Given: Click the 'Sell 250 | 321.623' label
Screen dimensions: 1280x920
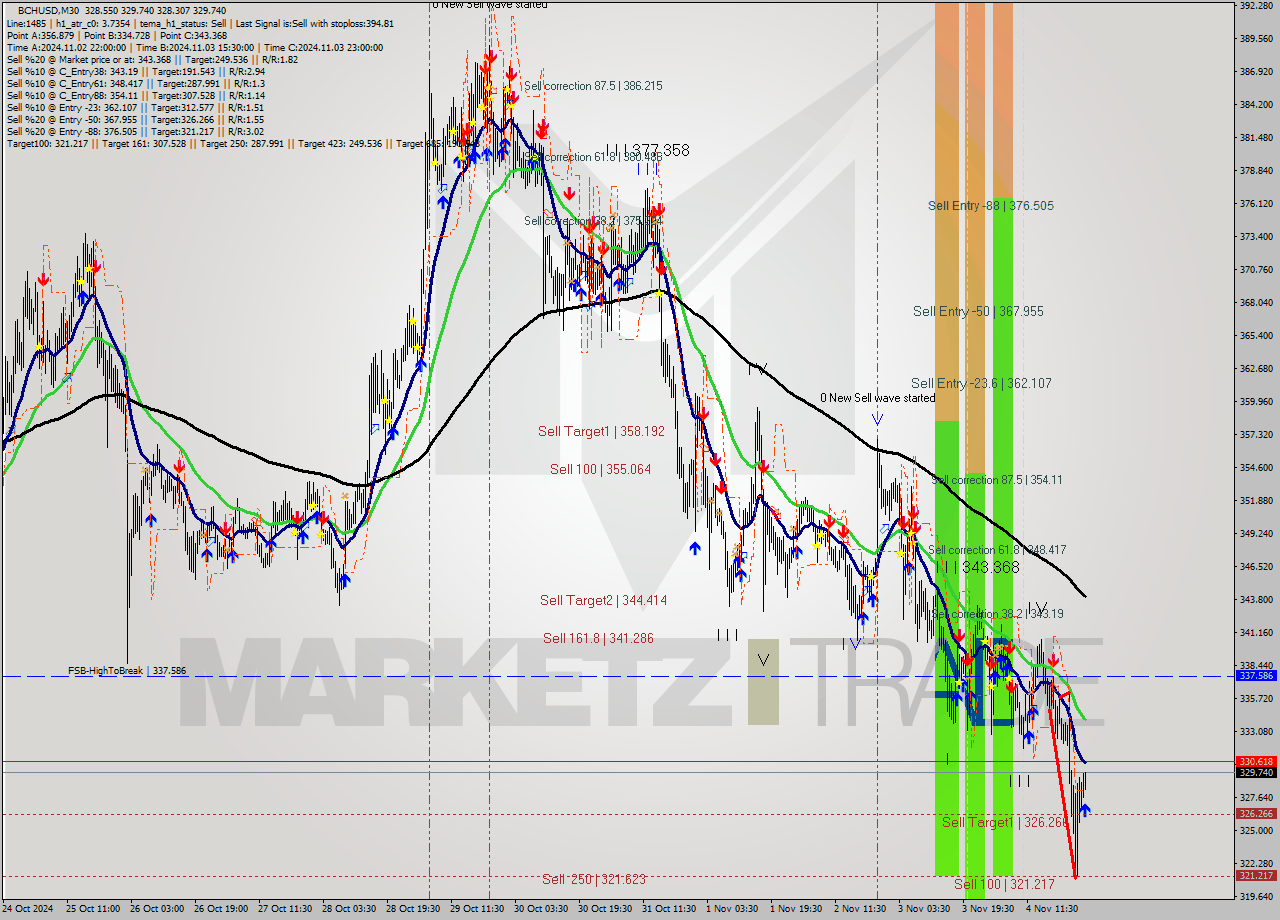Looking at the screenshot, I should 594,879.
